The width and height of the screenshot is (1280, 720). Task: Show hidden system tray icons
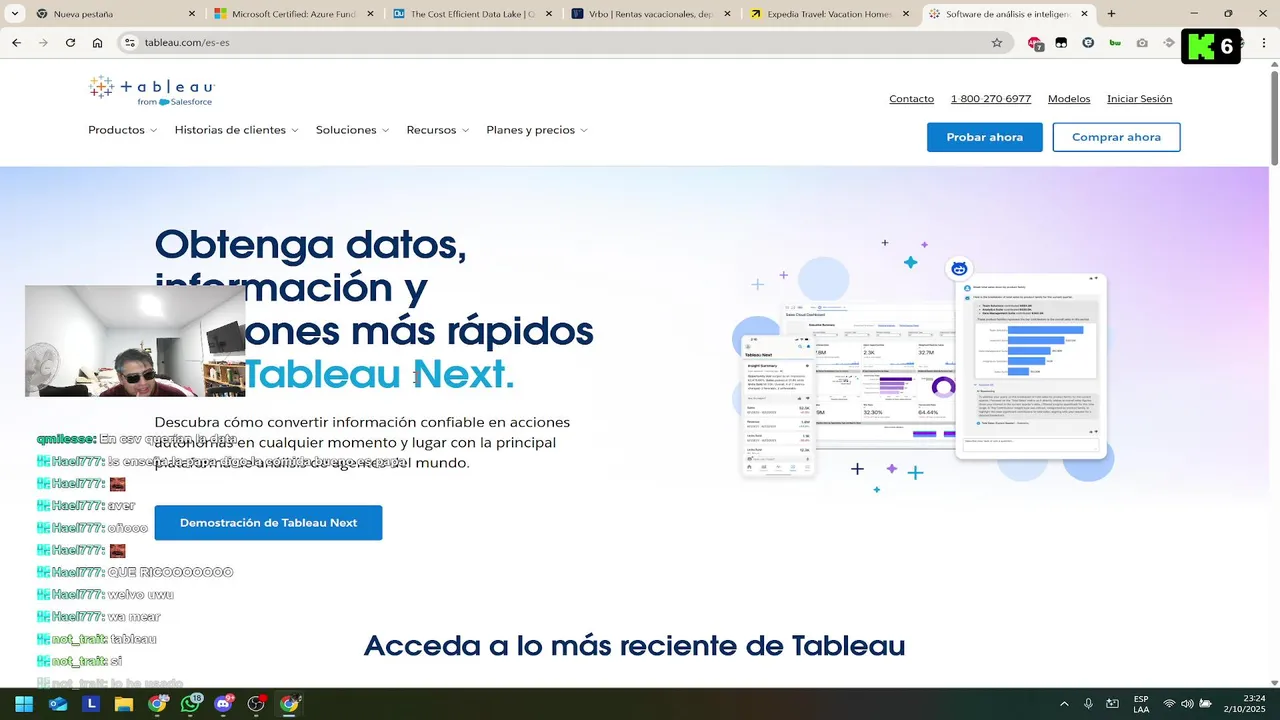coord(1064,704)
